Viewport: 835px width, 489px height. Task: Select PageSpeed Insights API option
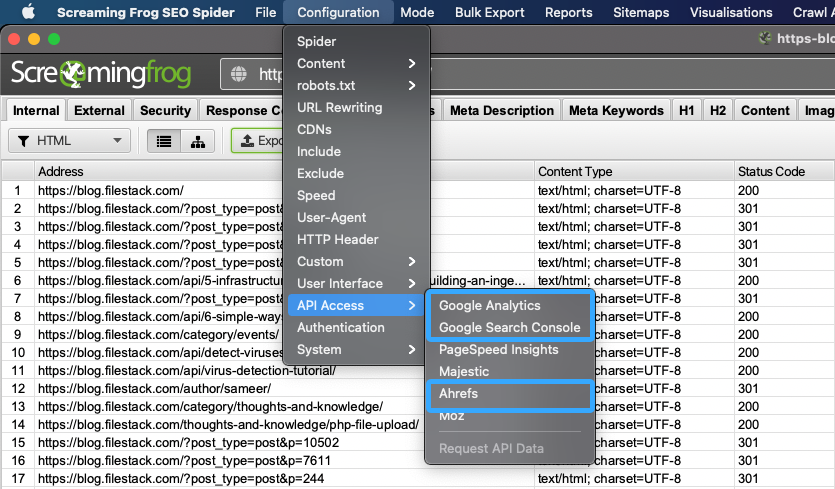[x=510, y=349]
